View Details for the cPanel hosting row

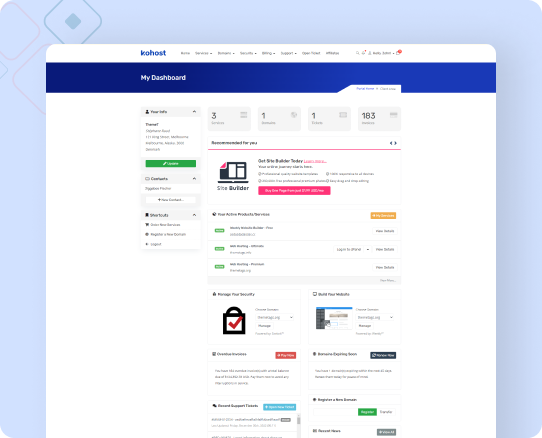tap(385, 249)
